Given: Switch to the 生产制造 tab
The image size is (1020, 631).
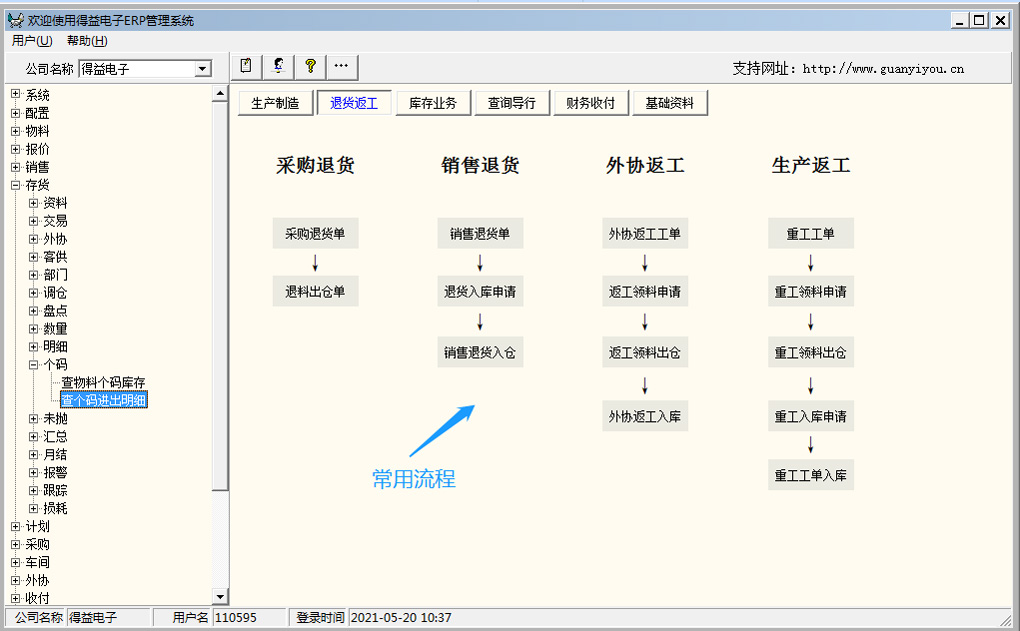Looking at the screenshot, I should (x=275, y=103).
